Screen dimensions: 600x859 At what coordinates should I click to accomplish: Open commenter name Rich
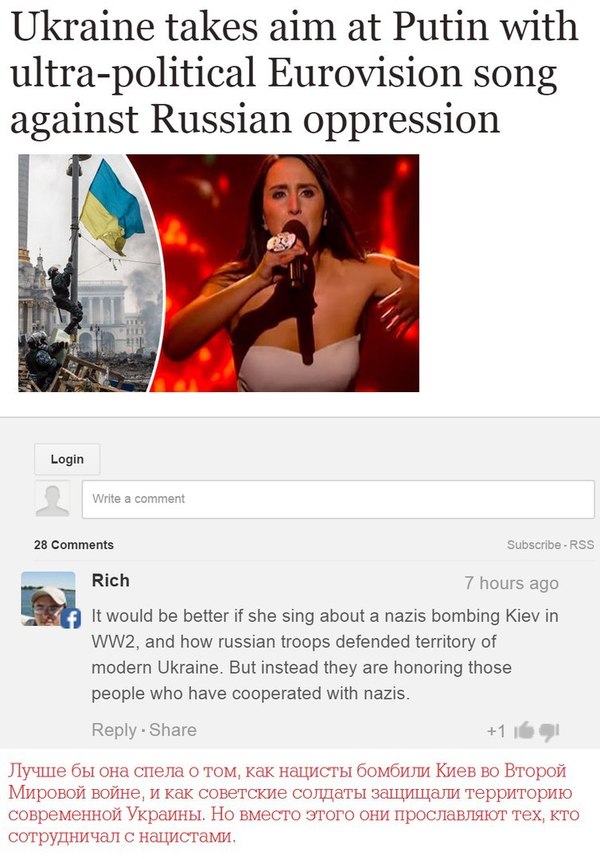[111, 580]
